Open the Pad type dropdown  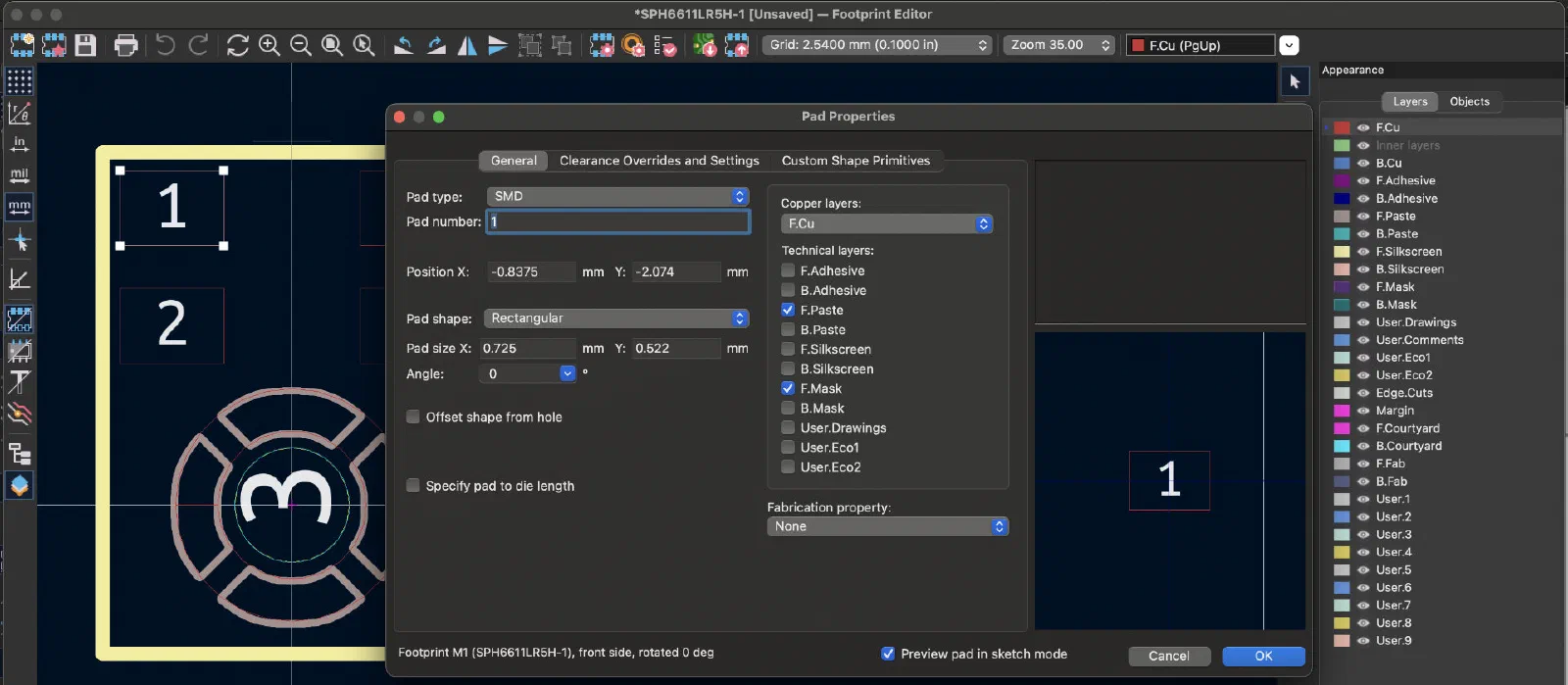tap(617, 196)
